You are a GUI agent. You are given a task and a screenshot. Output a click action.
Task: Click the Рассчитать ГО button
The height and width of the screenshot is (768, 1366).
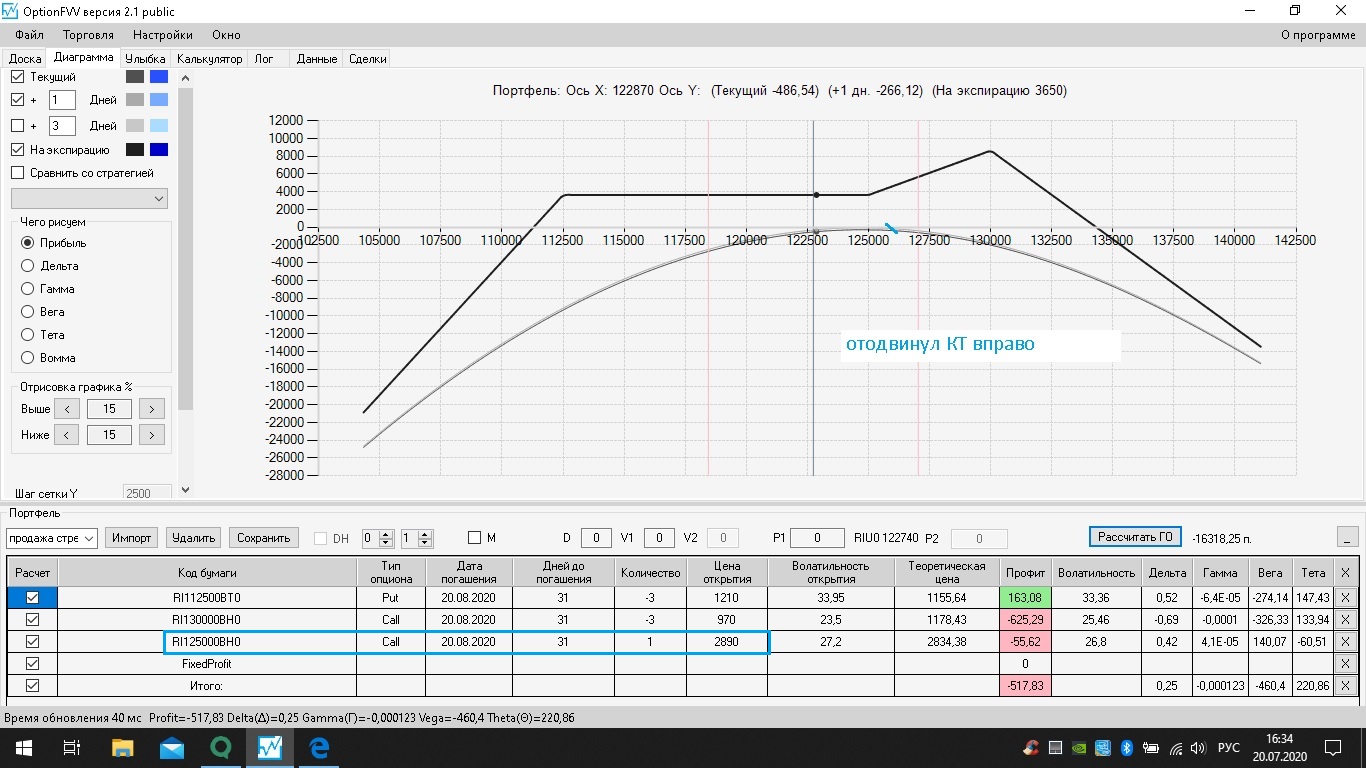tap(1135, 537)
